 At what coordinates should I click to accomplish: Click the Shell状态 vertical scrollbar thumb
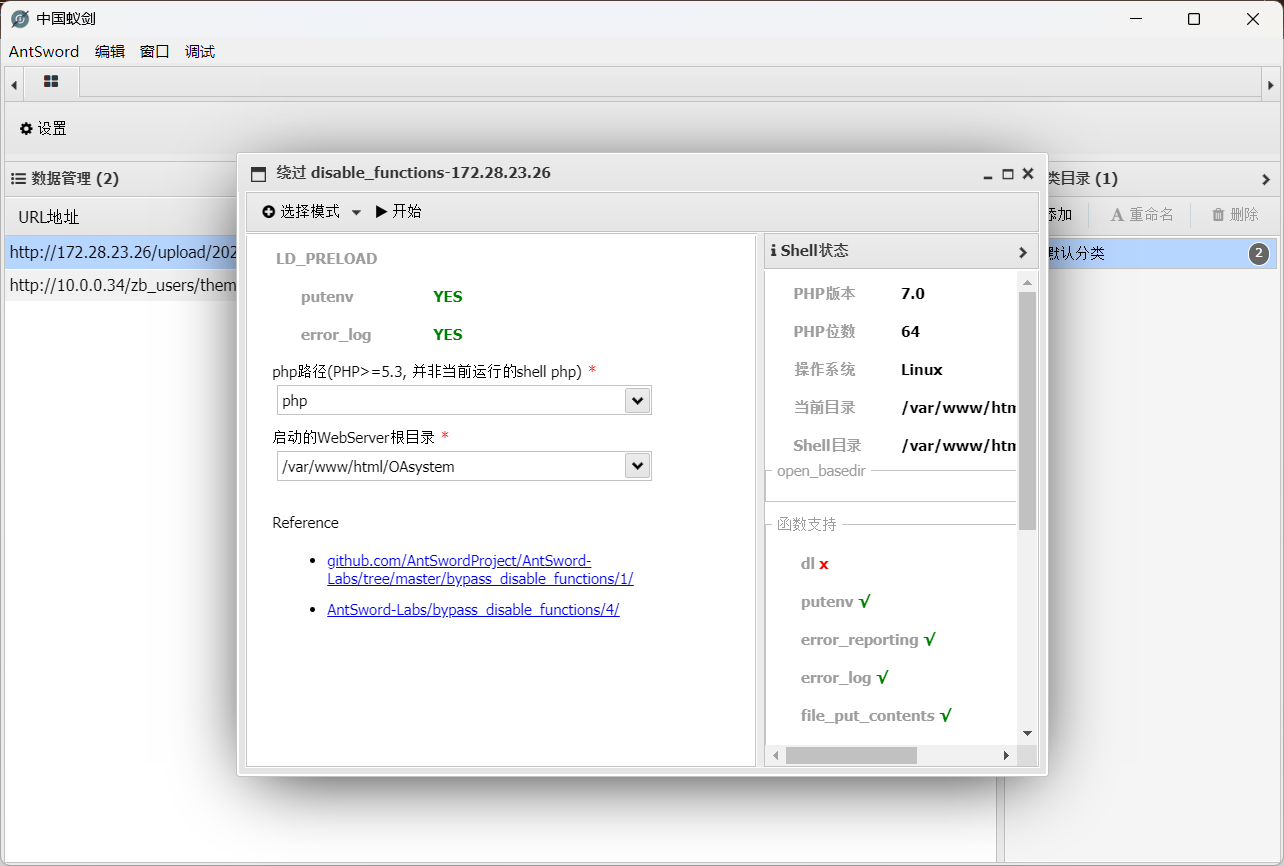pyautogui.click(x=1027, y=410)
